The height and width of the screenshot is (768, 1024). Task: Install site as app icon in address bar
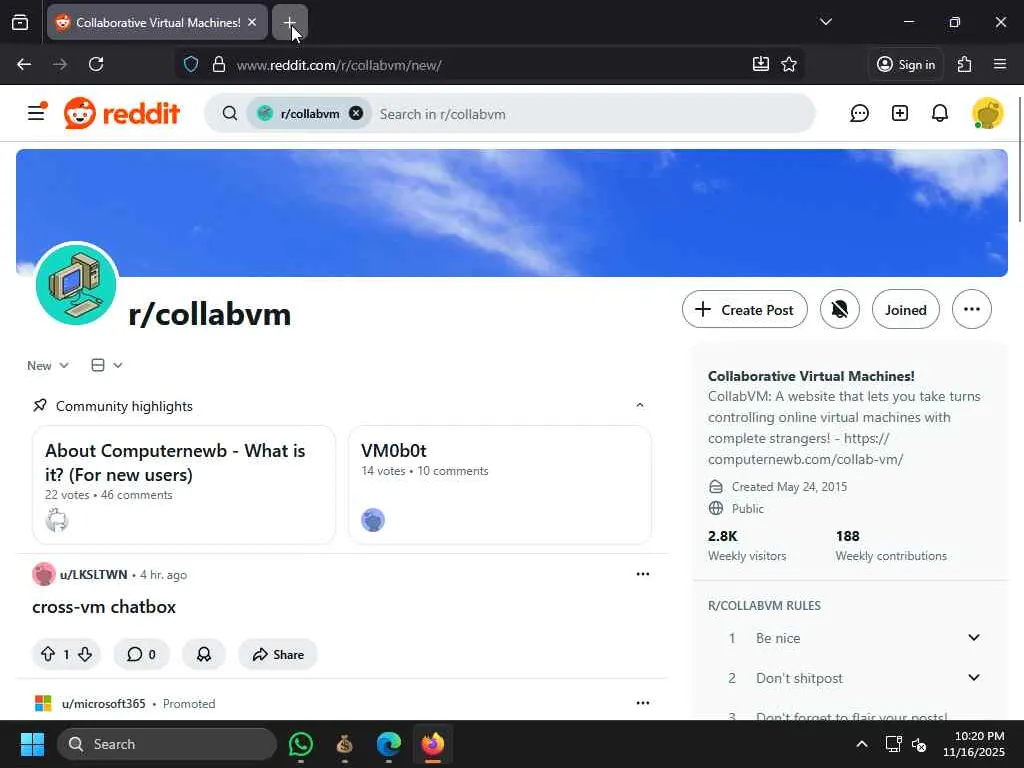click(760, 64)
